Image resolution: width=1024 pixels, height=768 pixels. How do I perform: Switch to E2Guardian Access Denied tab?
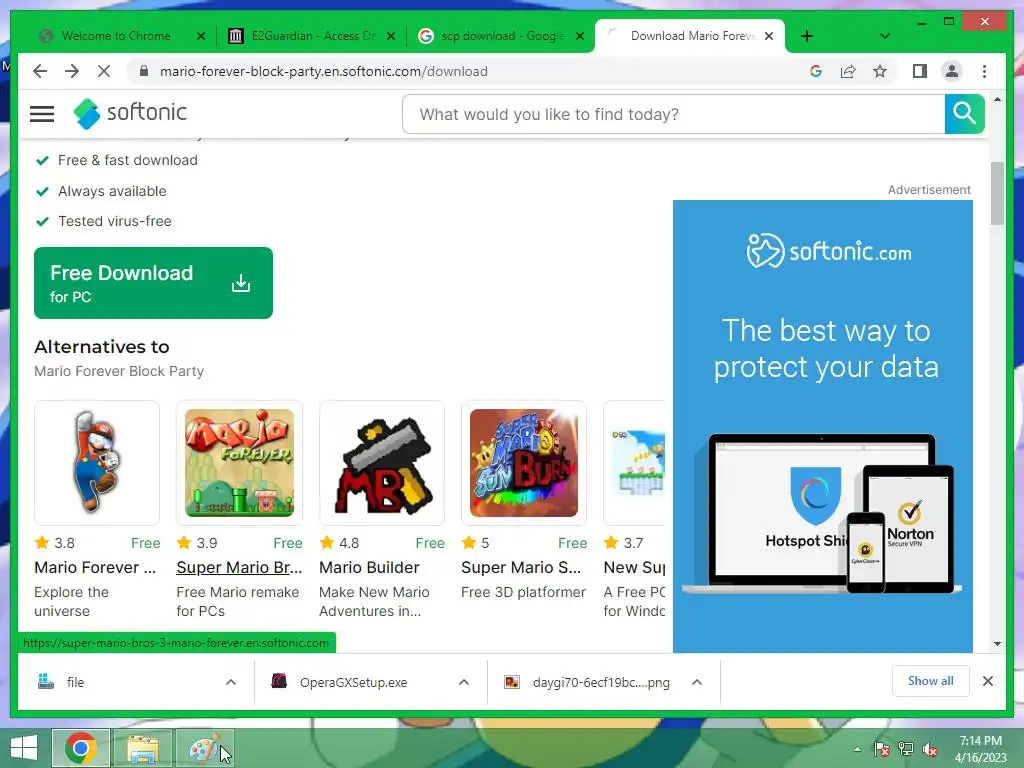tap(313, 36)
